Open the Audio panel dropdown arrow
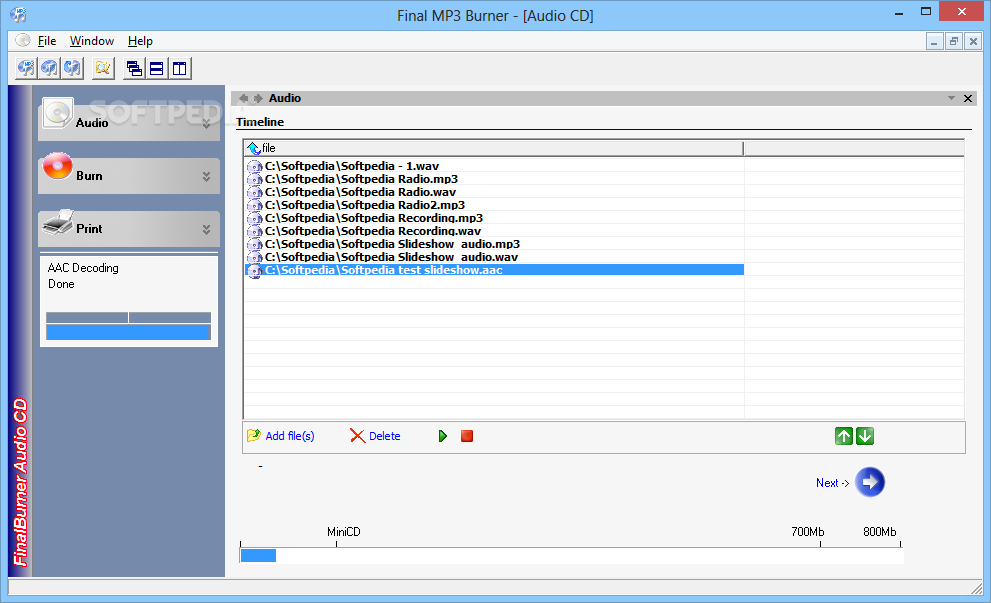991x603 pixels. point(951,98)
